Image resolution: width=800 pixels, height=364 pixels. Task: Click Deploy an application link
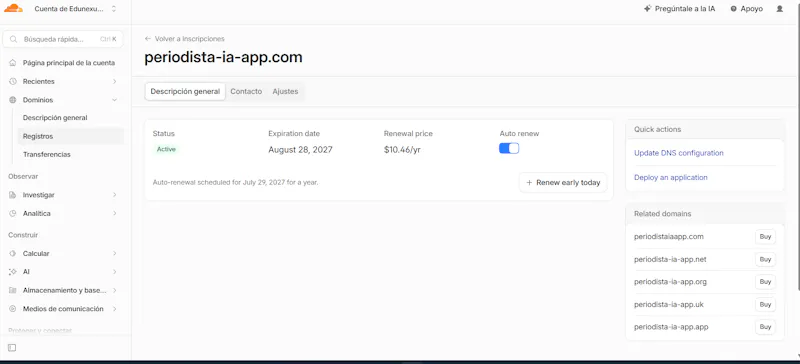click(670, 177)
